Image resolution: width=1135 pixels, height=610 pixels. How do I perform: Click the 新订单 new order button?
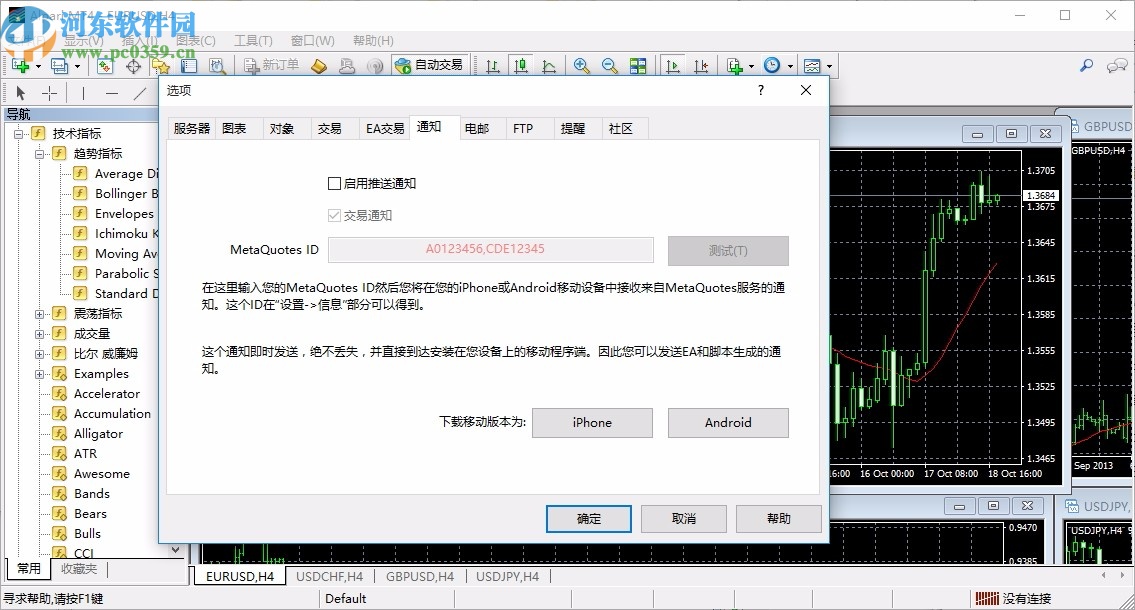271,66
